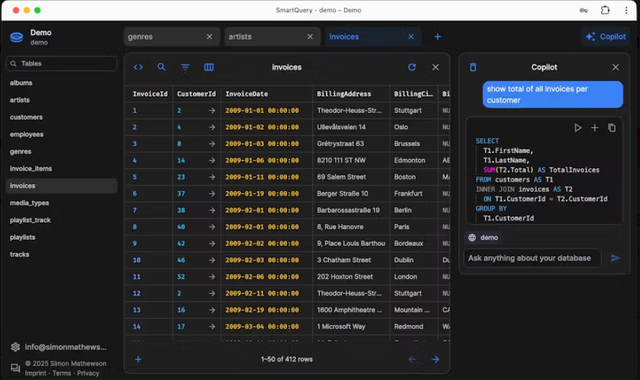
Task: Add a new row with plus icon
Action: [x=138, y=359]
